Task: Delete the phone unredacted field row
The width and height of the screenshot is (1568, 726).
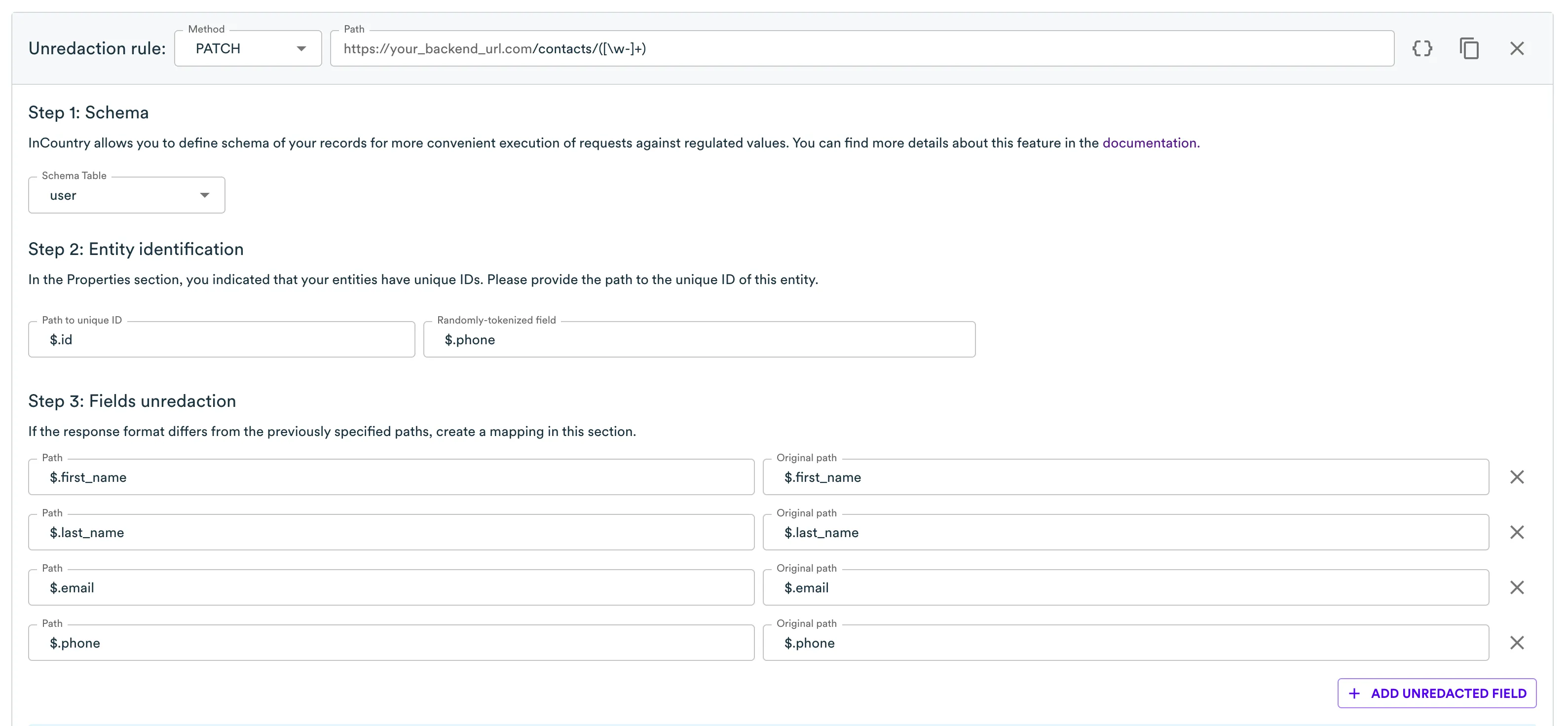Action: [x=1516, y=643]
